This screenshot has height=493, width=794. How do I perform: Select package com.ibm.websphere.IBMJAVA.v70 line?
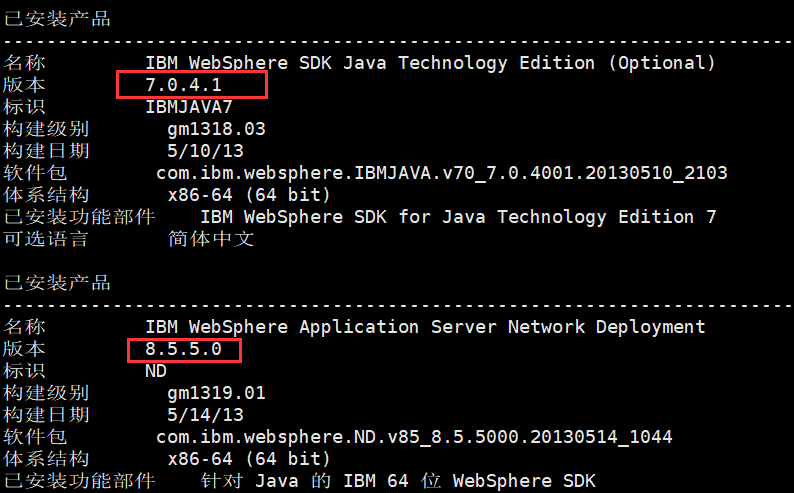(442, 173)
